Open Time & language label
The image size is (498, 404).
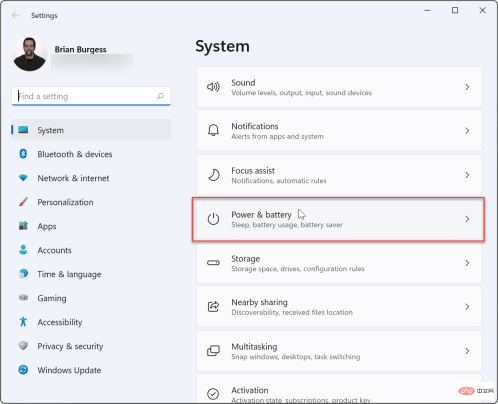[69, 274]
